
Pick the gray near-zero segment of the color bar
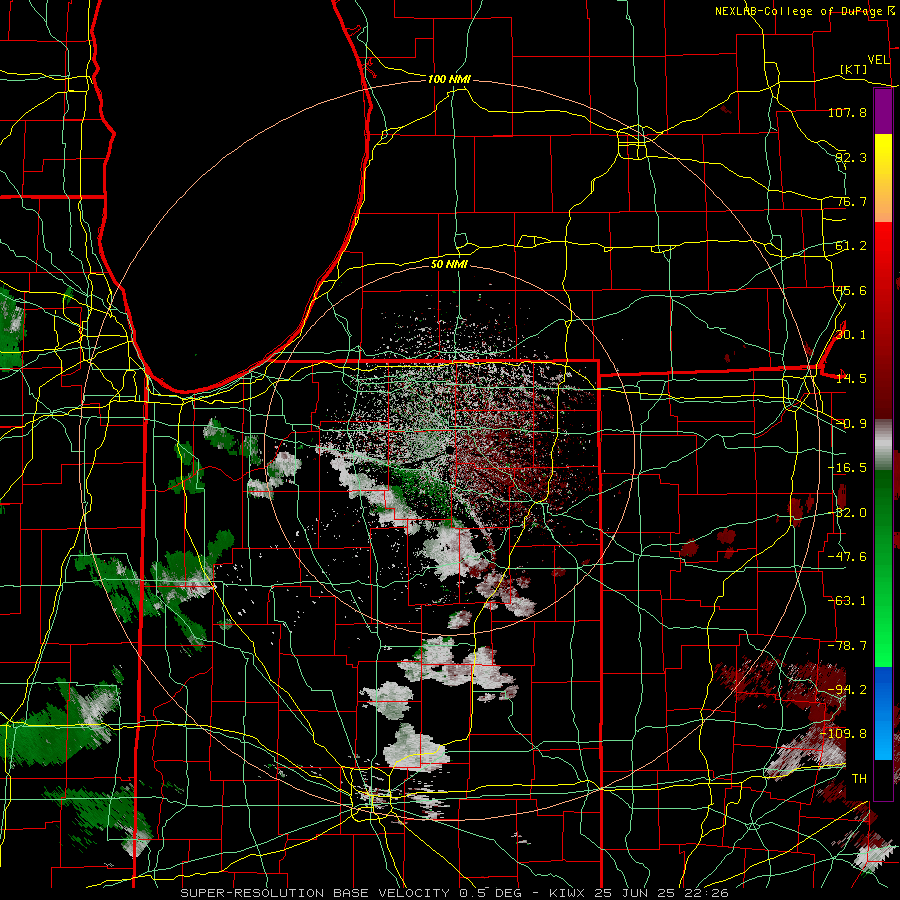click(x=883, y=444)
